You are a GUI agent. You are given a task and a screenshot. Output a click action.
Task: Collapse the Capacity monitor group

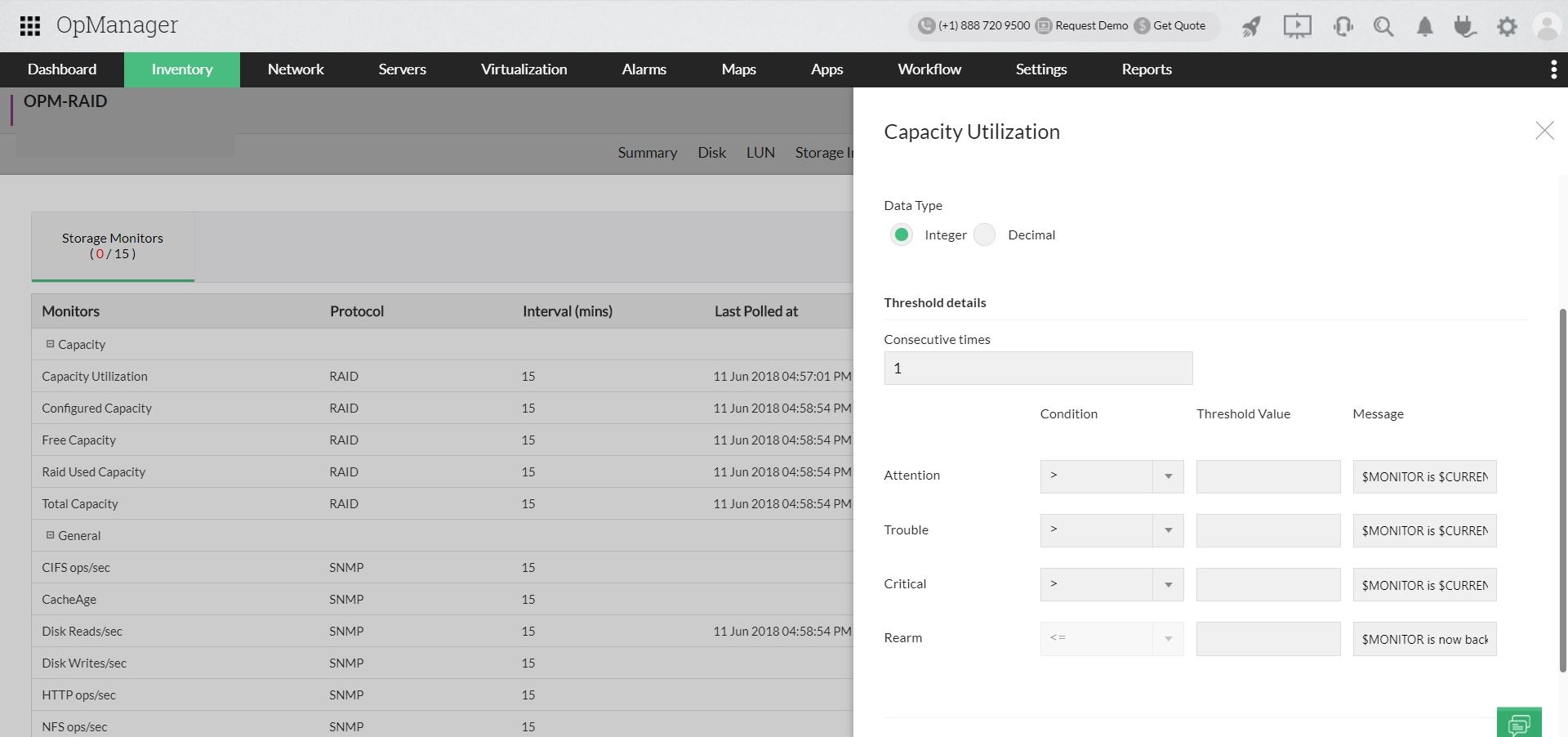click(x=50, y=344)
